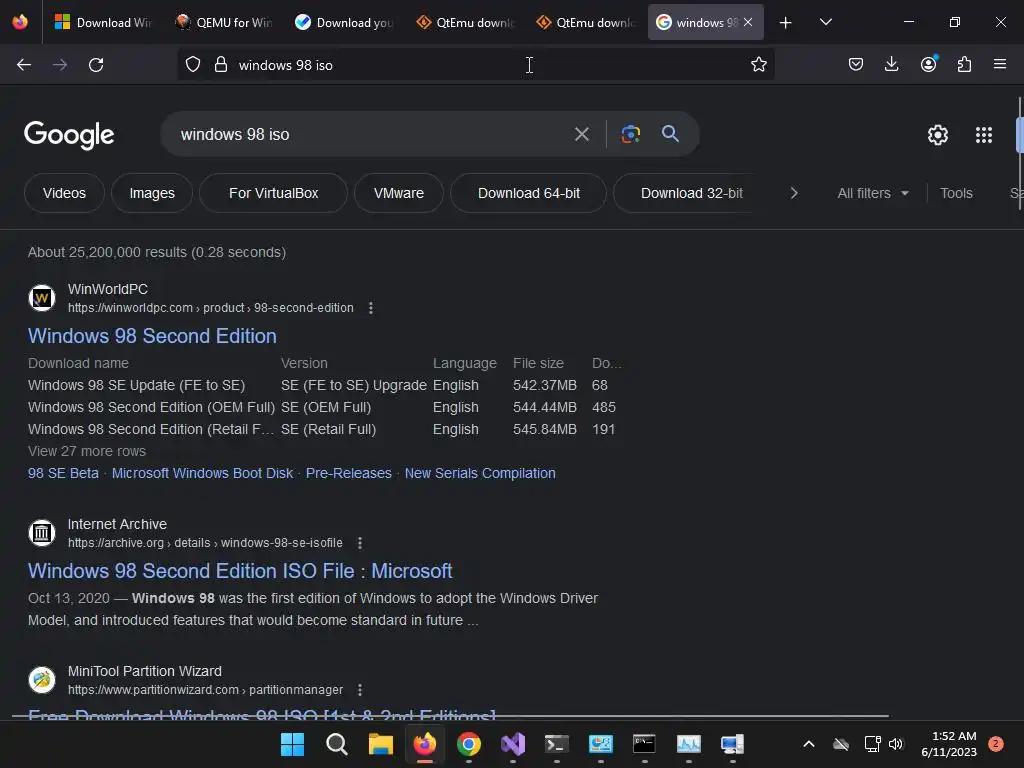
Task: Open the extensions puzzle icon
Action: pyautogui.click(x=964, y=64)
